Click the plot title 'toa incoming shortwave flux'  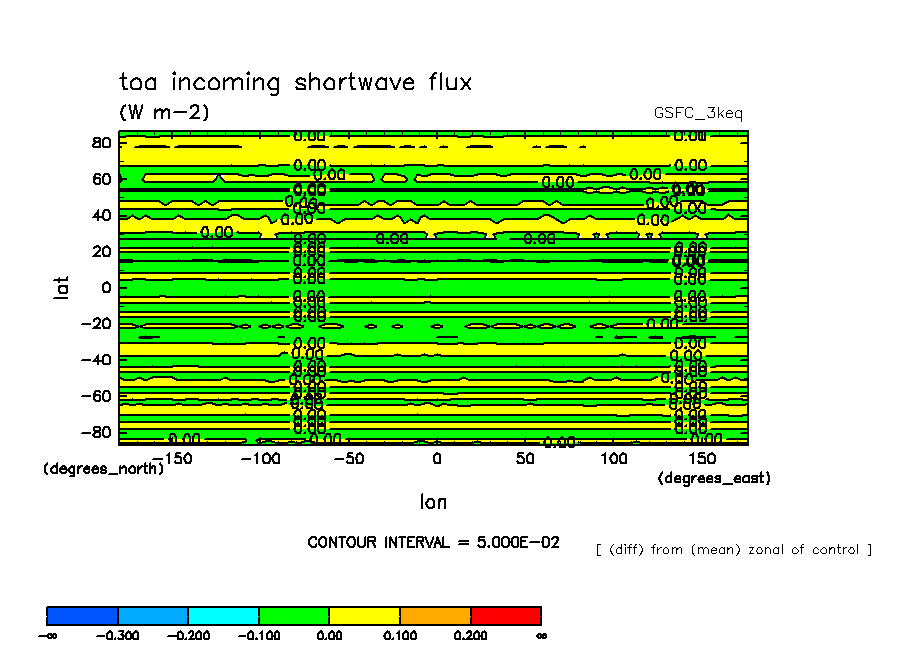(296, 82)
